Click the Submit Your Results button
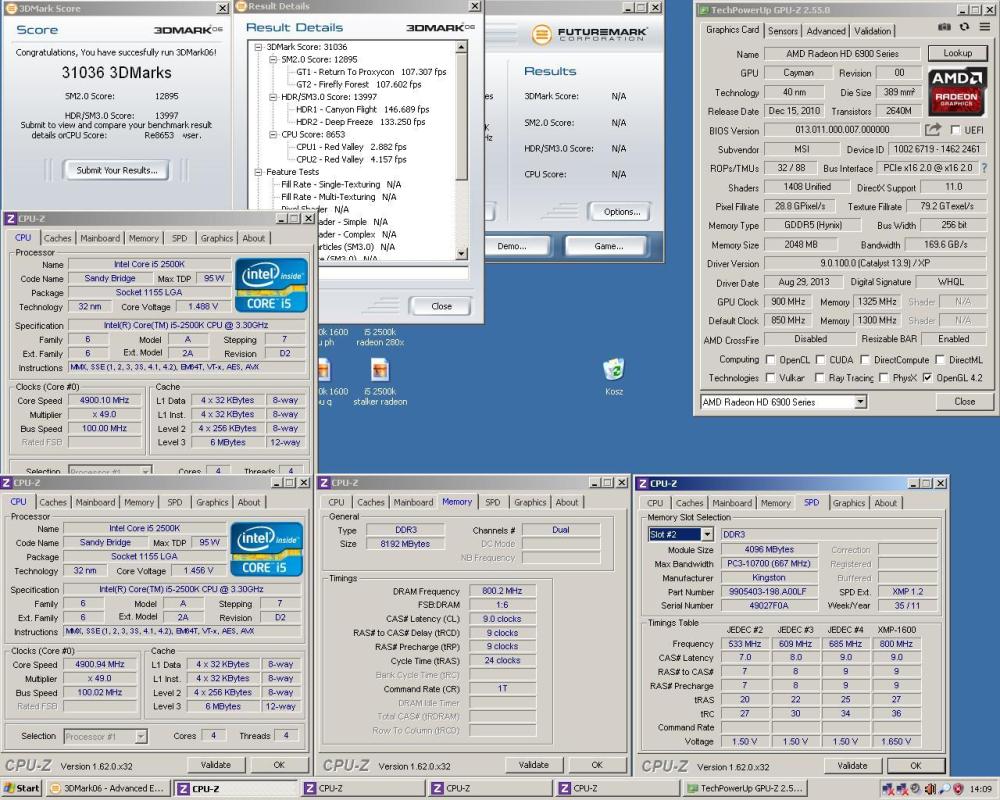This screenshot has width=1000, height=800. pos(117,170)
